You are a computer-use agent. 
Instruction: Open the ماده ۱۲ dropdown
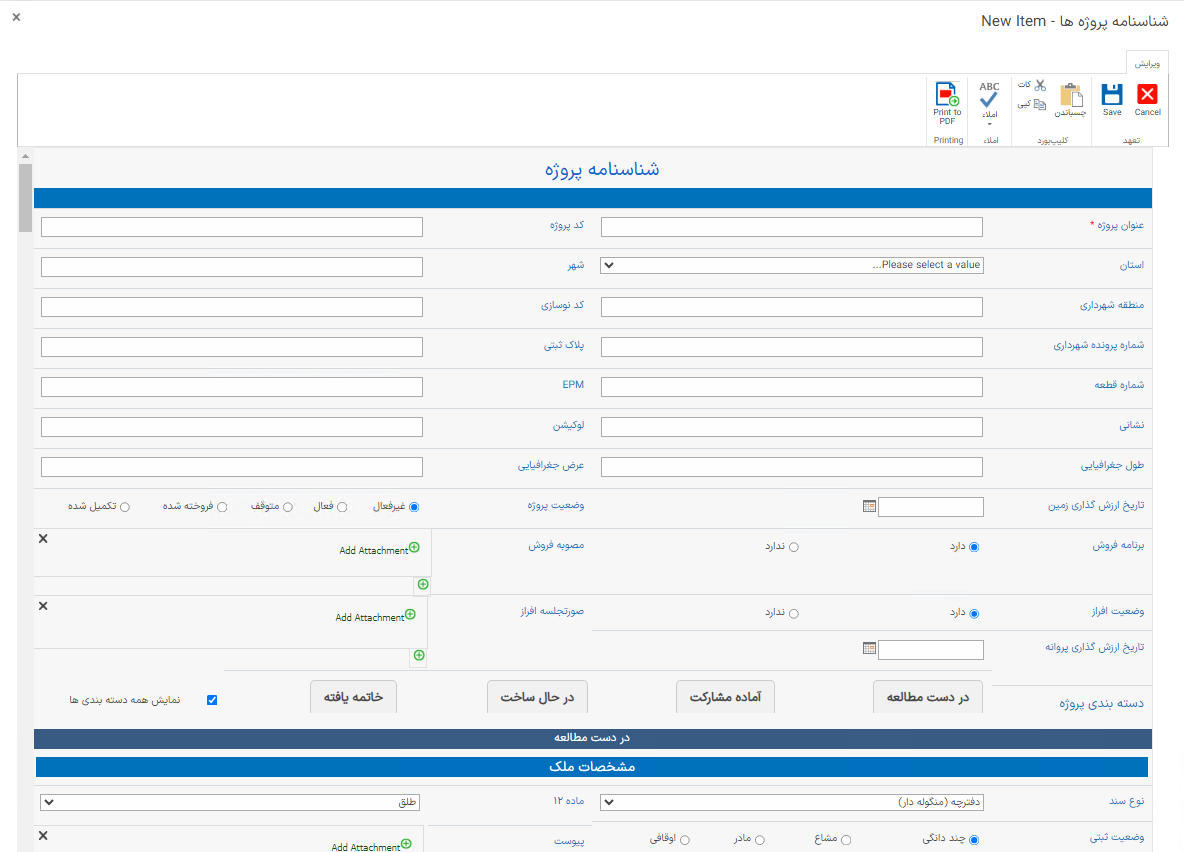pos(230,802)
